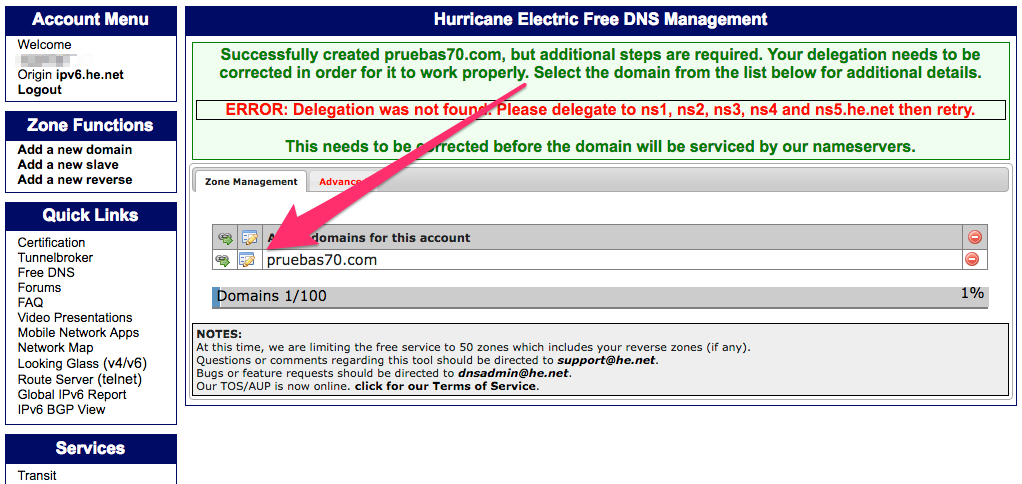Viewport: 1022px width, 484px height.
Task: Click the green arrow icon beside pruebas70.com
Action: click(x=223, y=260)
